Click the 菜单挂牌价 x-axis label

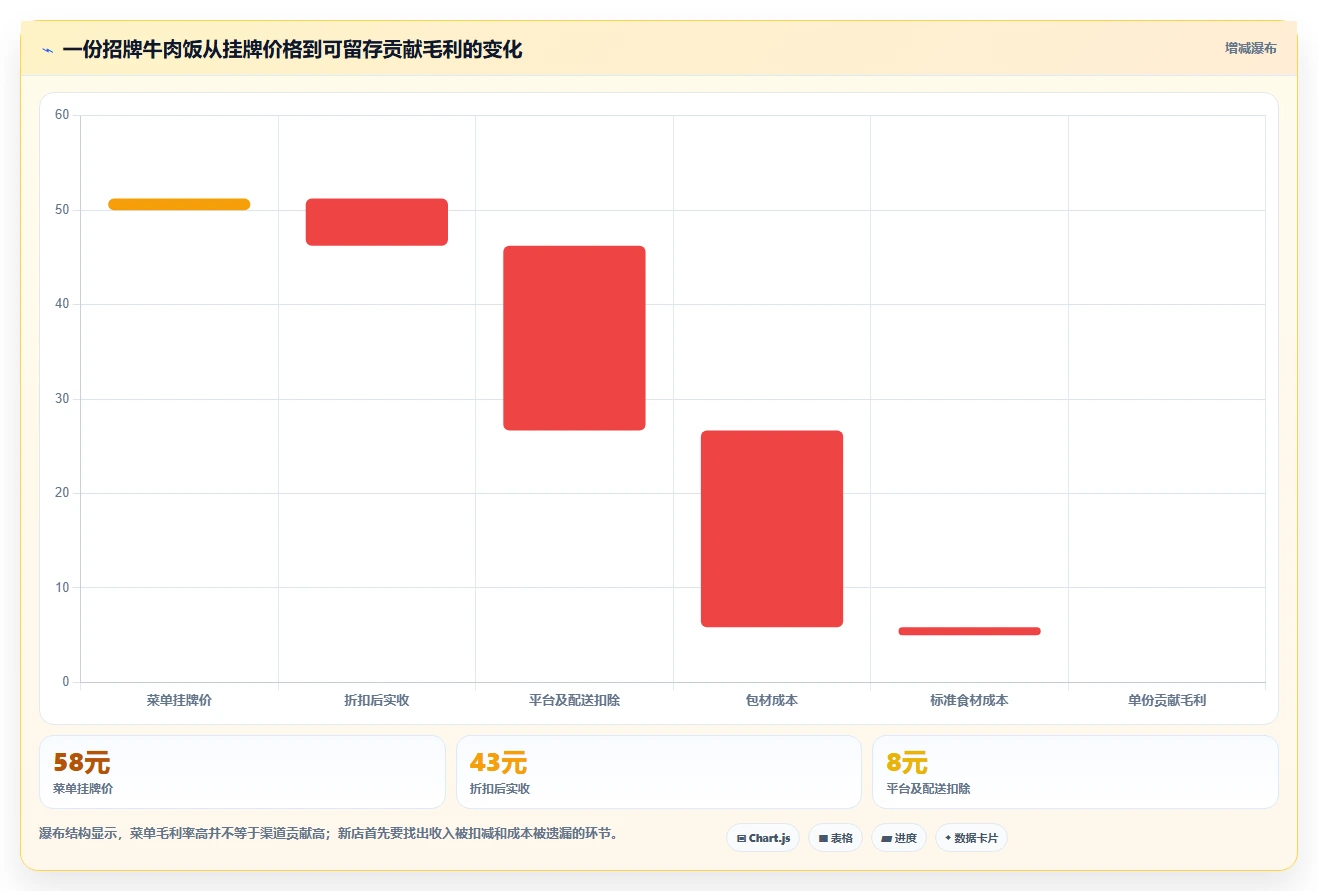click(179, 700)
